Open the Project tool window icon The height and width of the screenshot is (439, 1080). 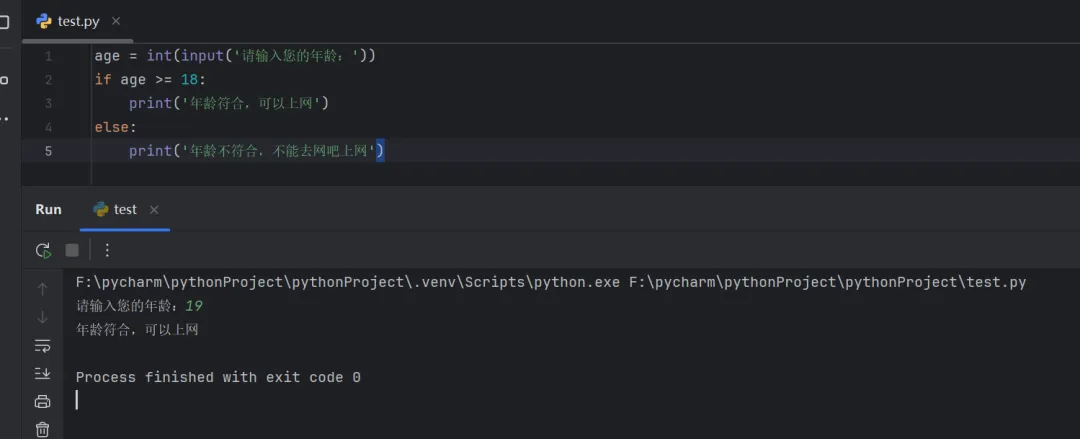tap(4, 22)
